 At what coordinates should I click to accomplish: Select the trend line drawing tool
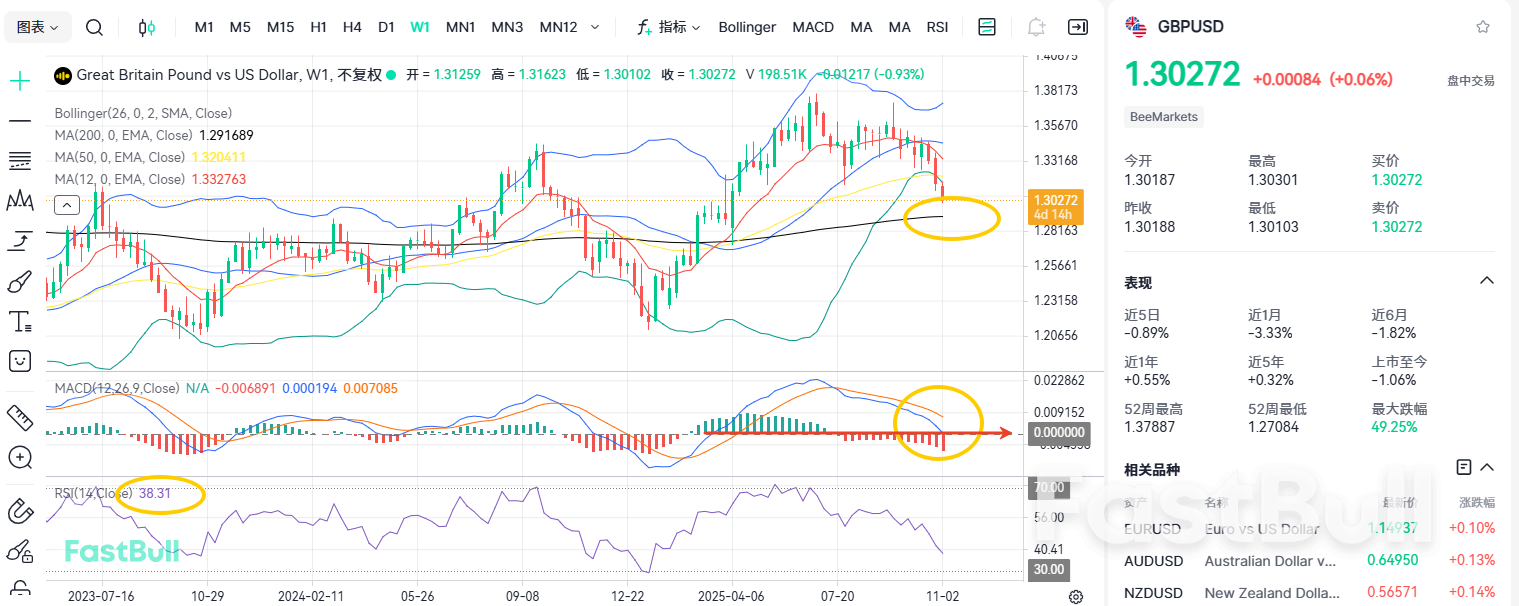pyautogui.click(x=19, y=120)
